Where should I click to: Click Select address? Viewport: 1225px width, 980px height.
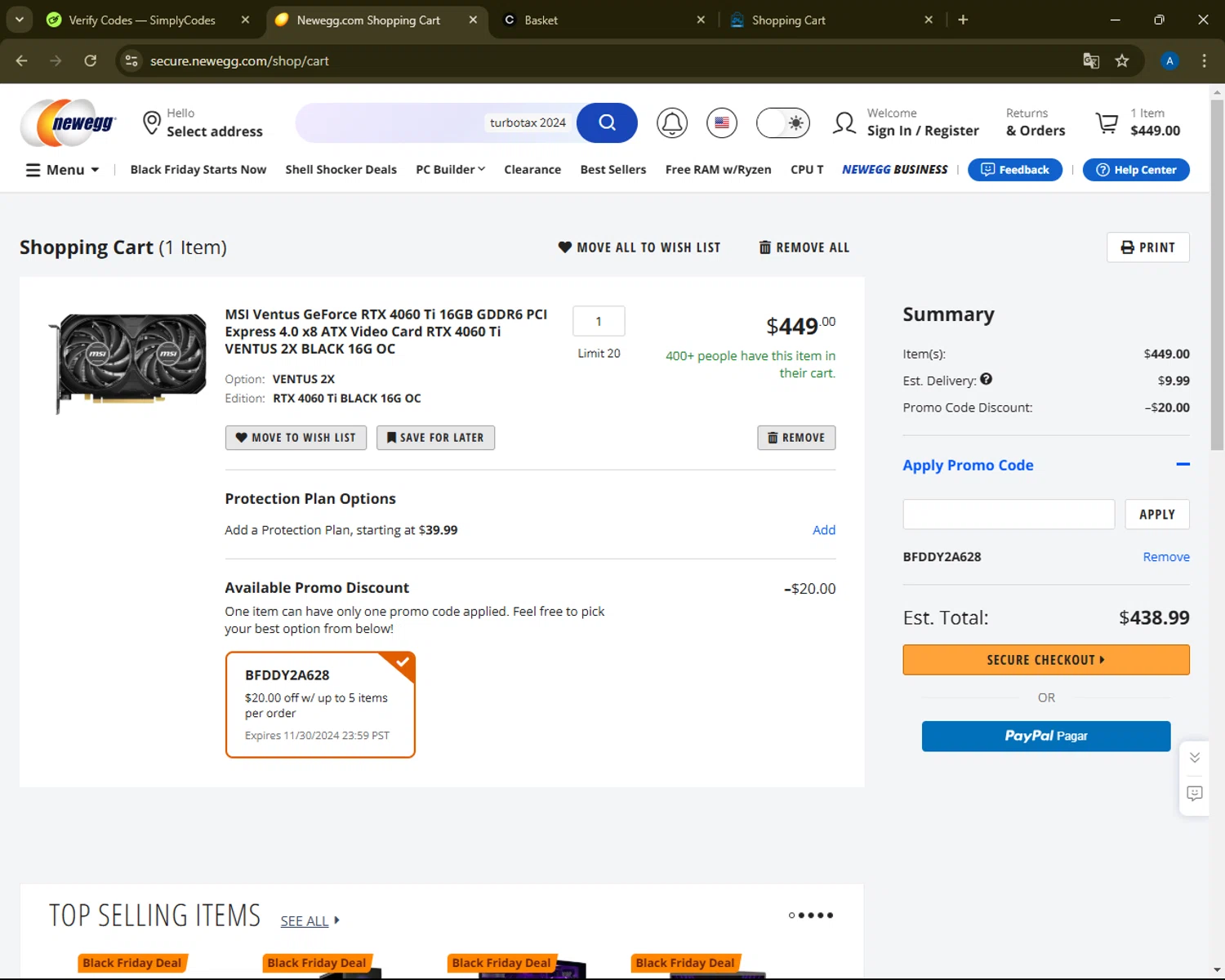[215, 131]
